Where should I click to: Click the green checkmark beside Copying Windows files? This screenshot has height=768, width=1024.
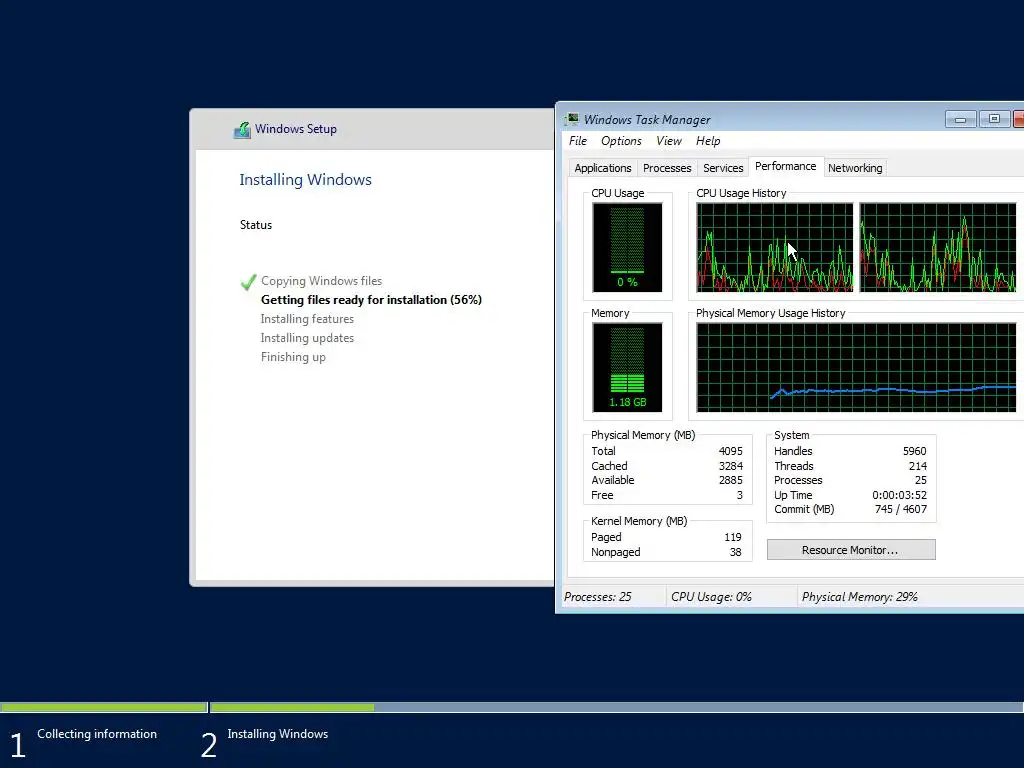pos(248,281)
